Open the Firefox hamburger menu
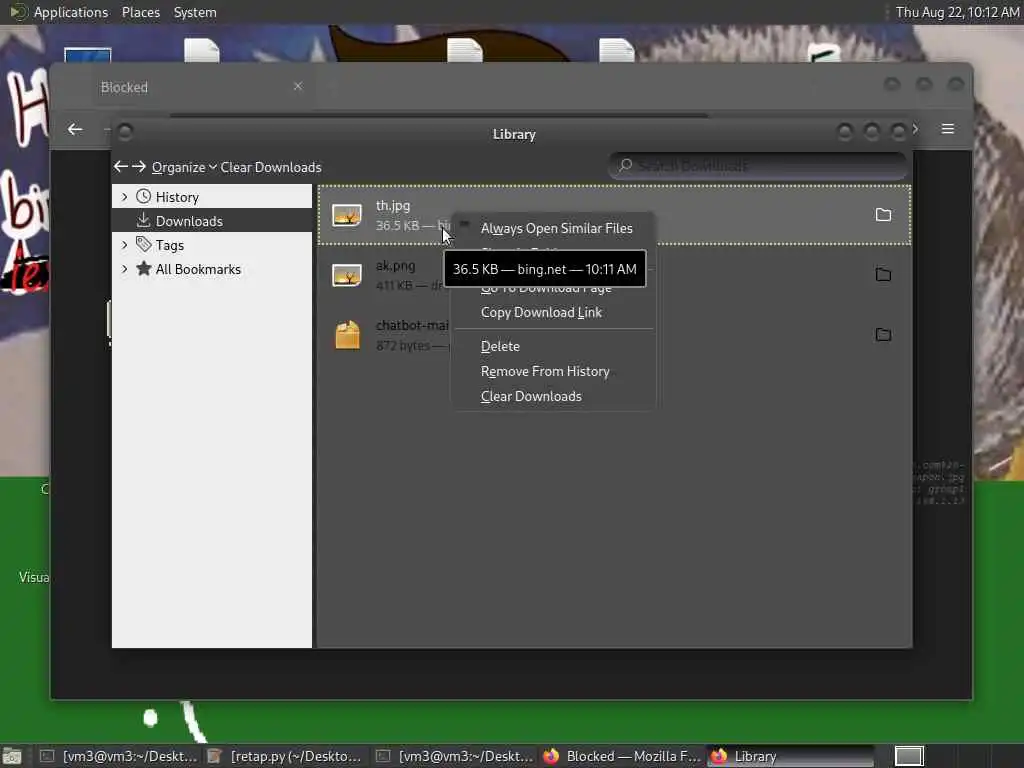This screenshot has width=1024, height=768. (948, 129)
